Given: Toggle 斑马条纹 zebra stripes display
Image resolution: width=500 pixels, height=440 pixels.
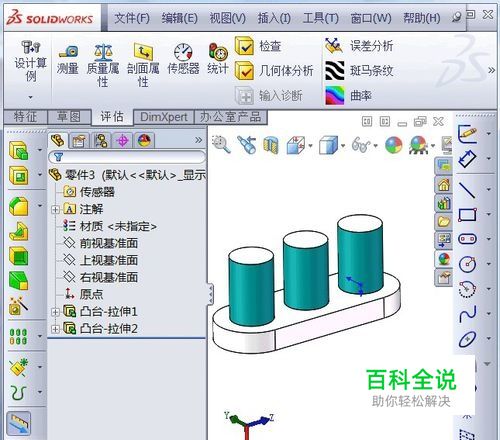Looking at the screenshot, I should [x=359, y=71].
